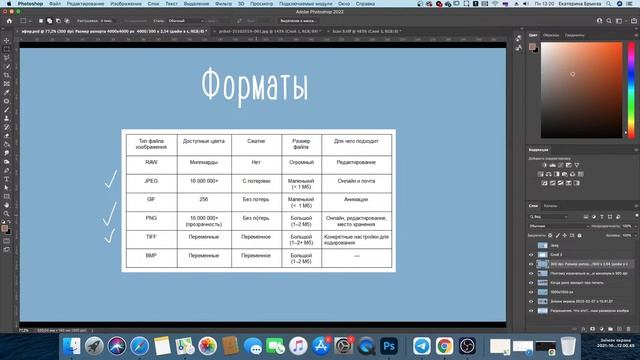Viewport: 640px width, 360px height.
Task: Select the Zoom tool in left toolbar
Action: pos(7,214)
